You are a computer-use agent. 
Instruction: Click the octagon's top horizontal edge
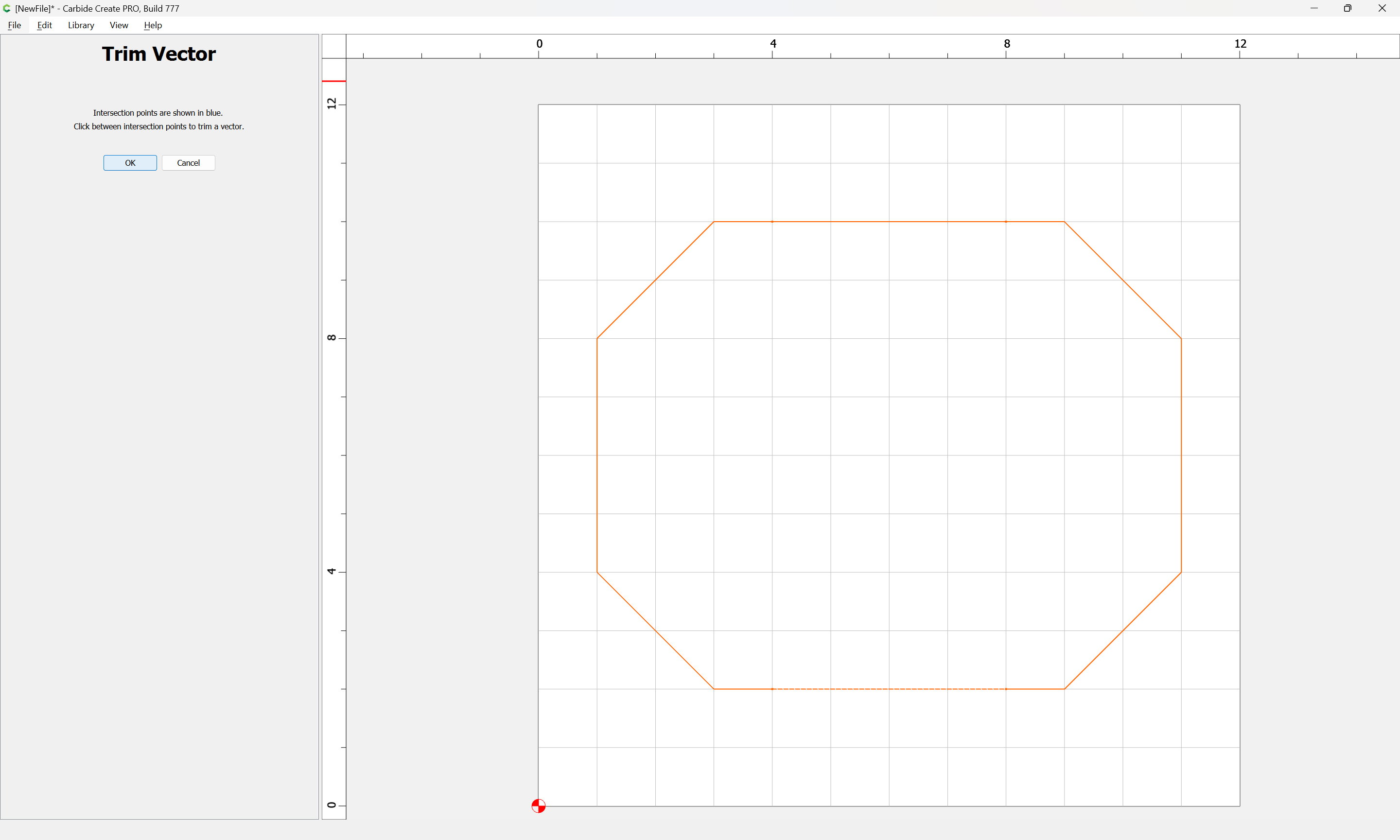pos(889,221)
